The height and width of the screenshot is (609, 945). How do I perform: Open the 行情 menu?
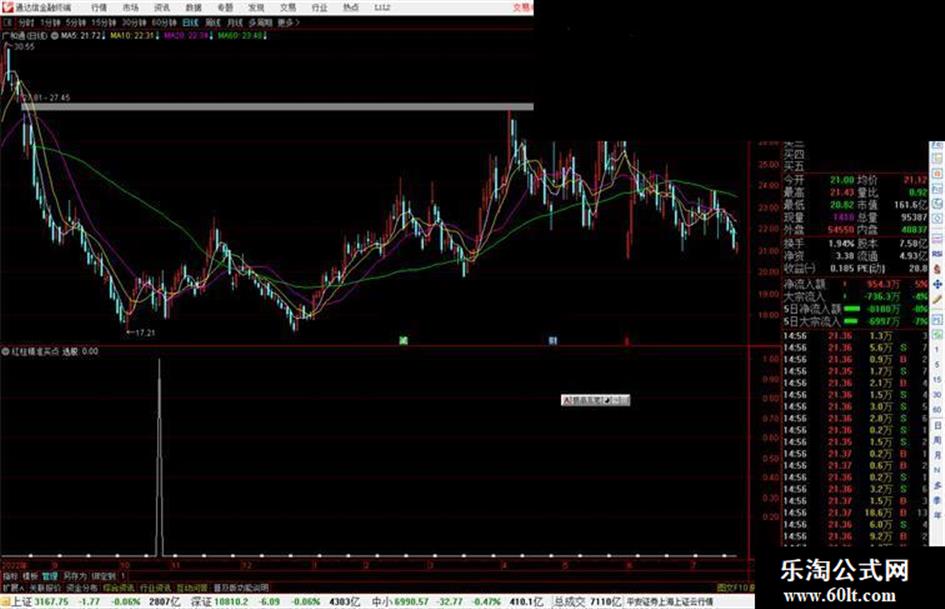tap(99, 7)
